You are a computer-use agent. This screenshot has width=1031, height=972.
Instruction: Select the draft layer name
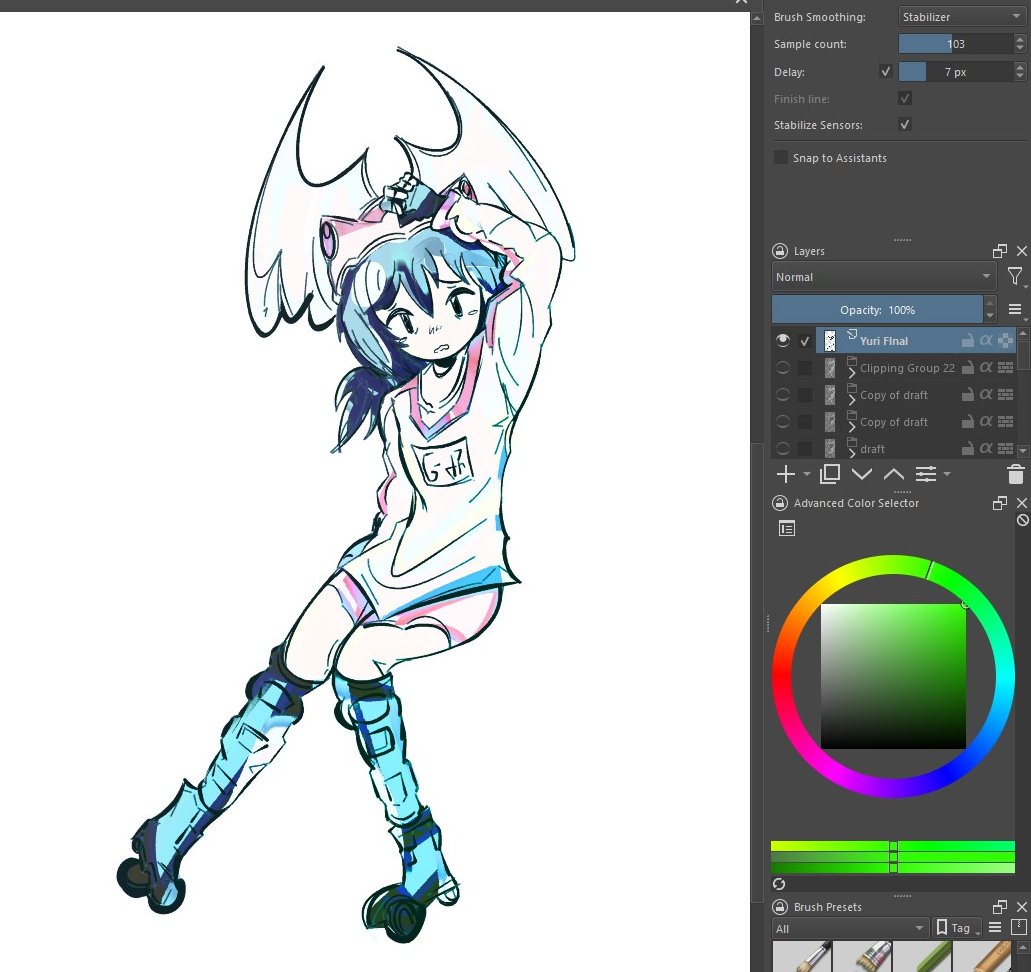(872, 449)
